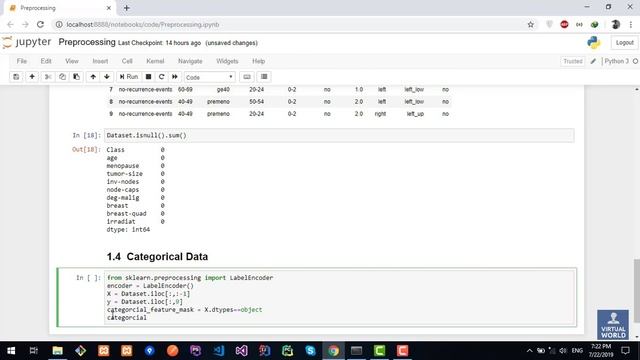The width and height of the screenshot is (640, 360).
Task: Click the volume icon in system tray
Action: (x=563, y=351)
